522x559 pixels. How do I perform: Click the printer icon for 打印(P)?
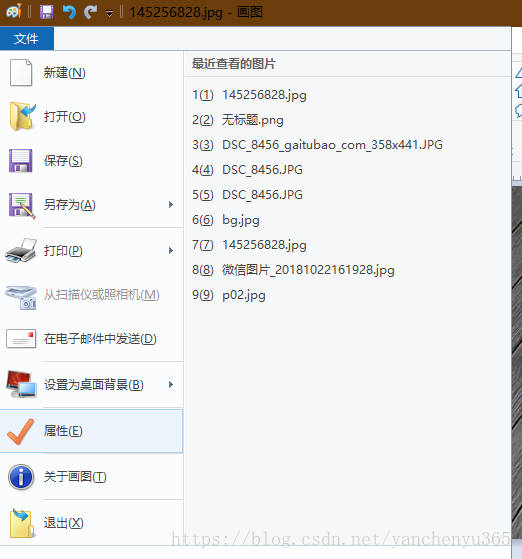[x=21, y=251]
